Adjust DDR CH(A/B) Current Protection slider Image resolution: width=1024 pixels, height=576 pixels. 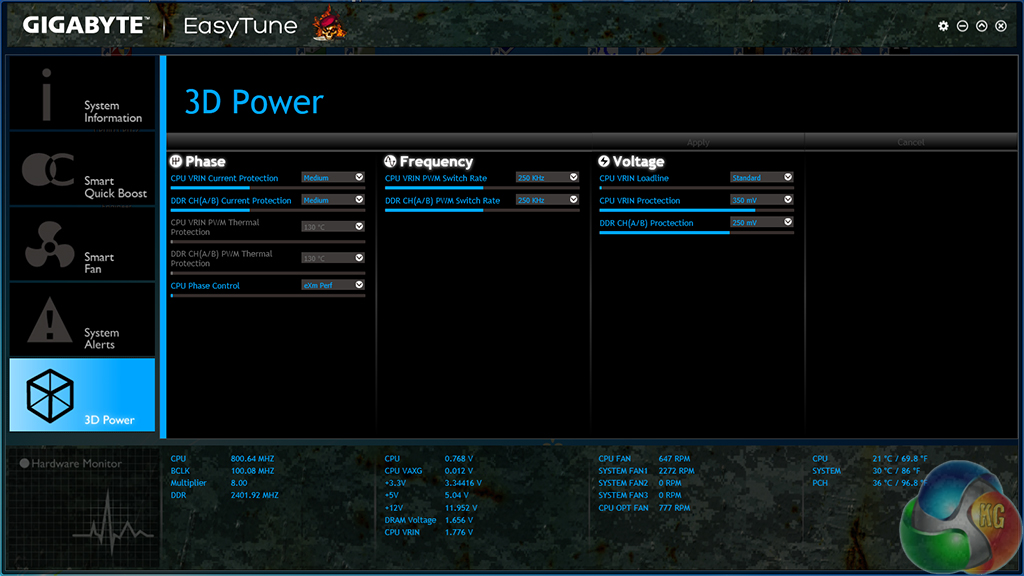click(x=268, y=210)
